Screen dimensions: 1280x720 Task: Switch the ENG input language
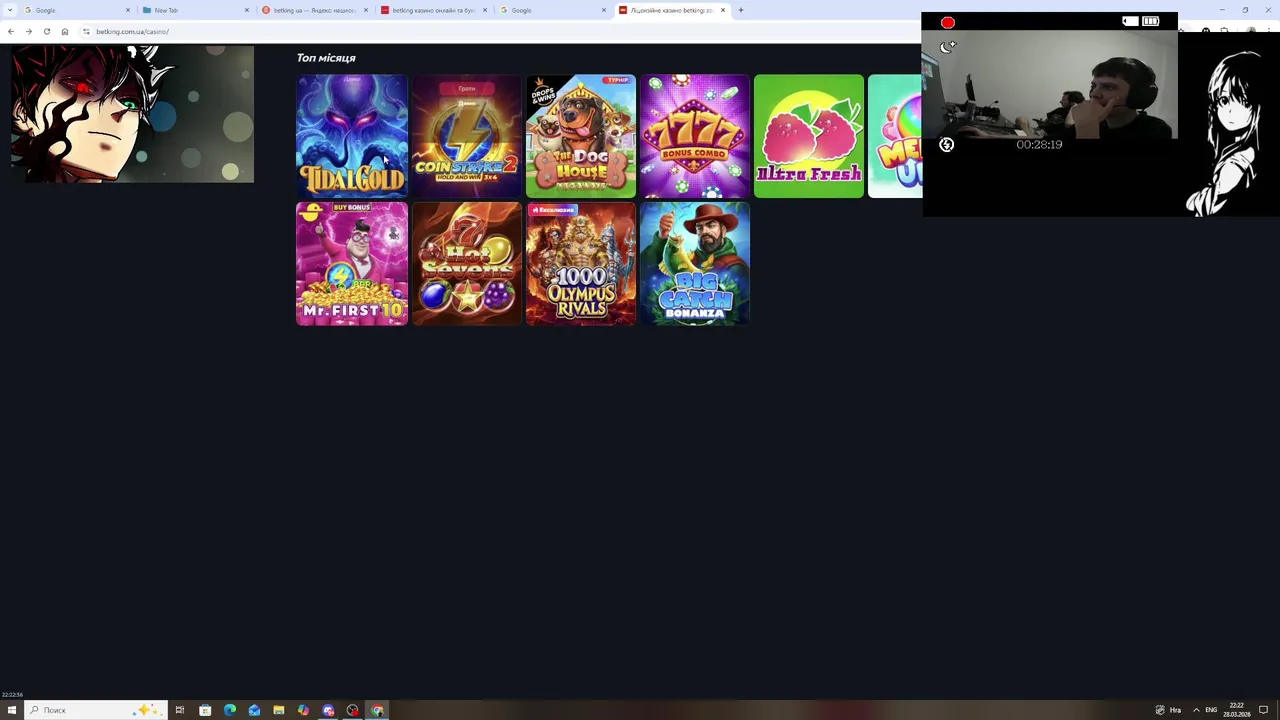point(1211,710)
